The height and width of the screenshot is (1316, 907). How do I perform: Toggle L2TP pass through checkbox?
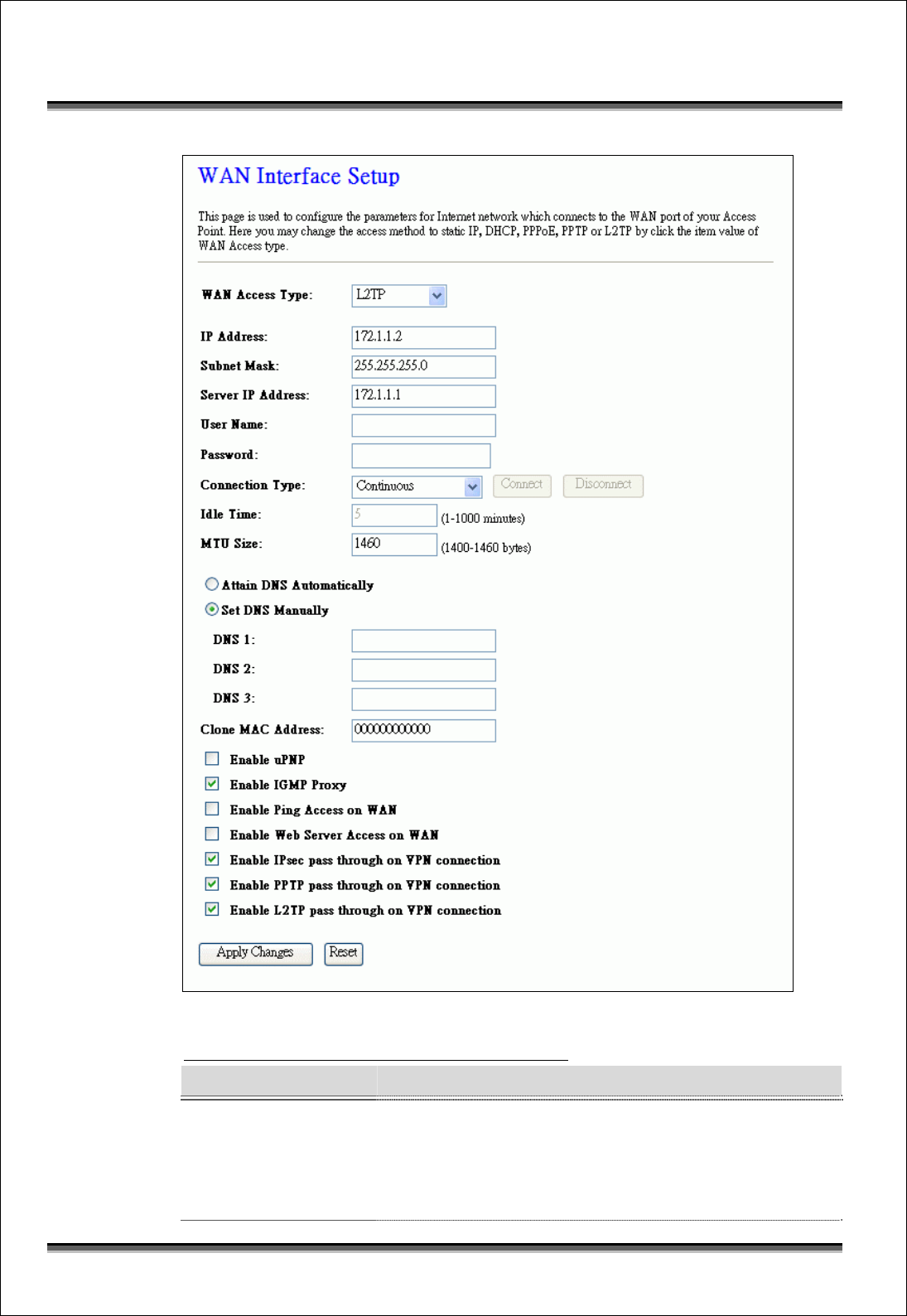coord(212,909)
